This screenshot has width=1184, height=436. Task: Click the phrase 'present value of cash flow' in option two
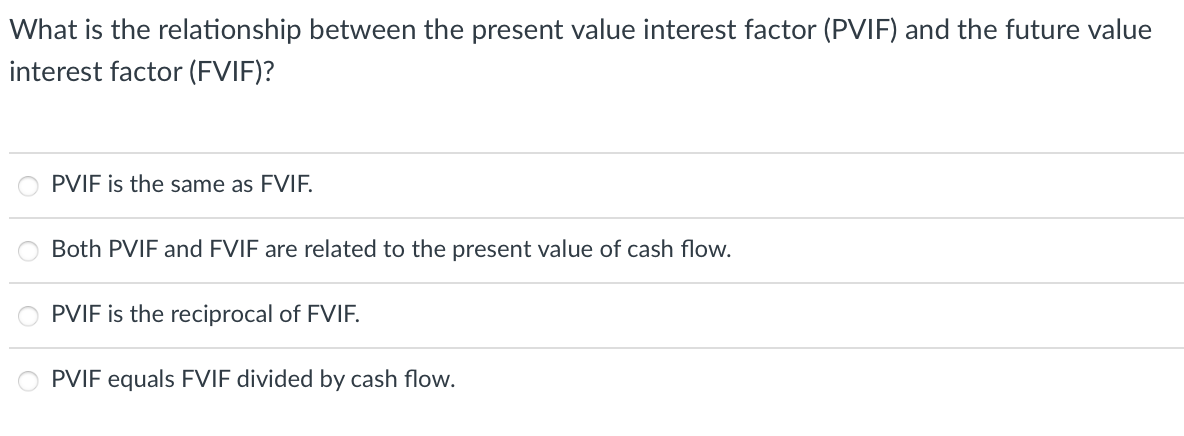click(x=591, y=250)
